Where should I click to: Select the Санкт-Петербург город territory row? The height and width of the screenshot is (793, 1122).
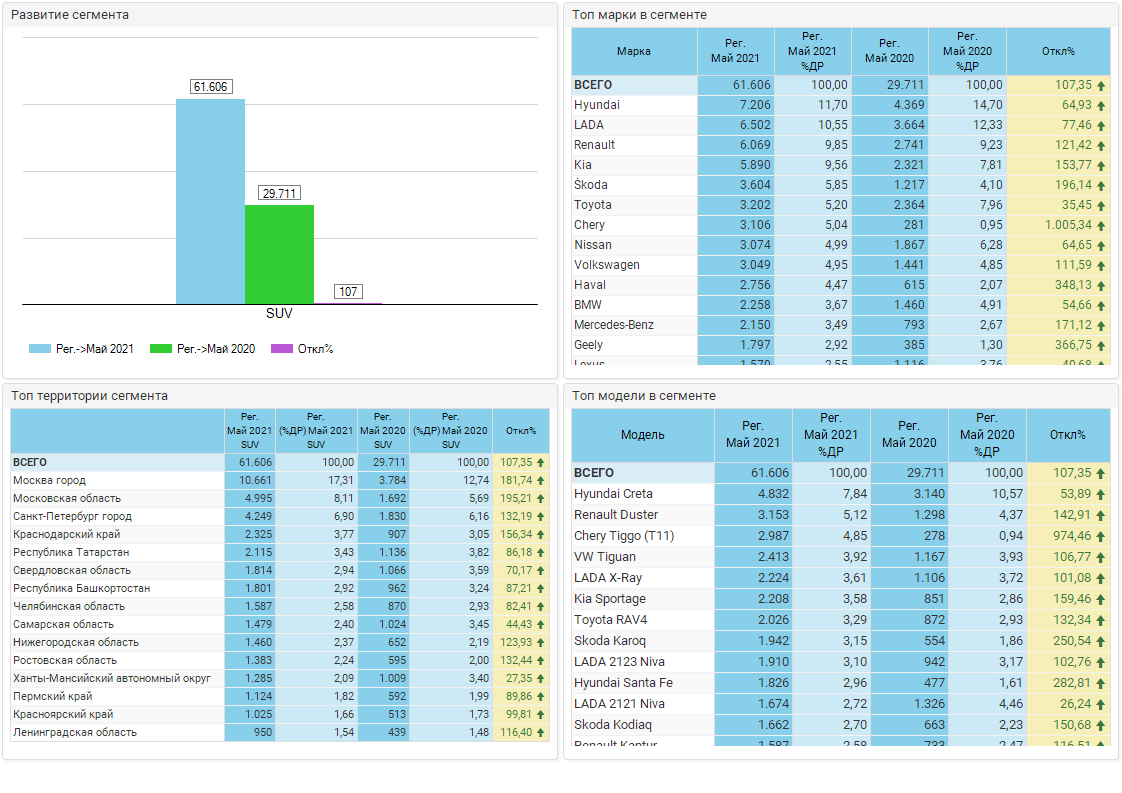72,517
